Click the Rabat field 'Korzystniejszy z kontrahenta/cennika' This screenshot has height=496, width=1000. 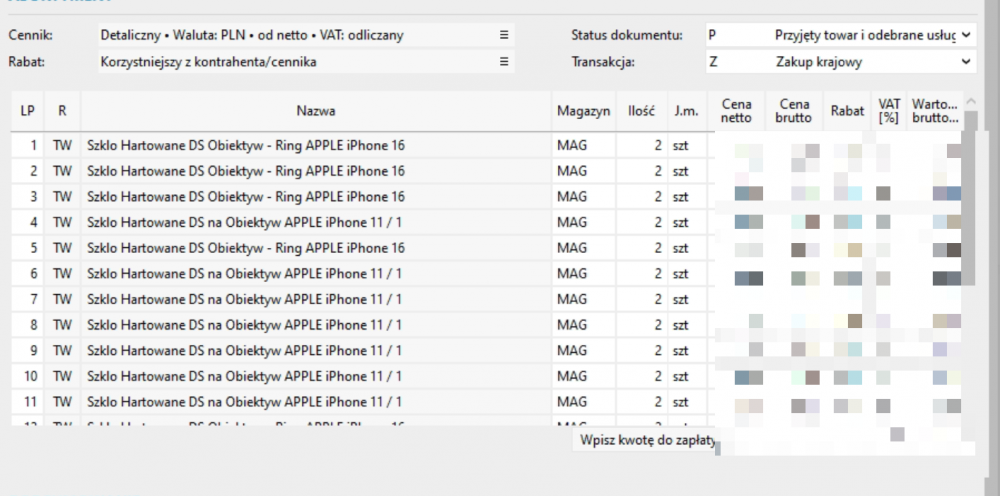[306, 62]
